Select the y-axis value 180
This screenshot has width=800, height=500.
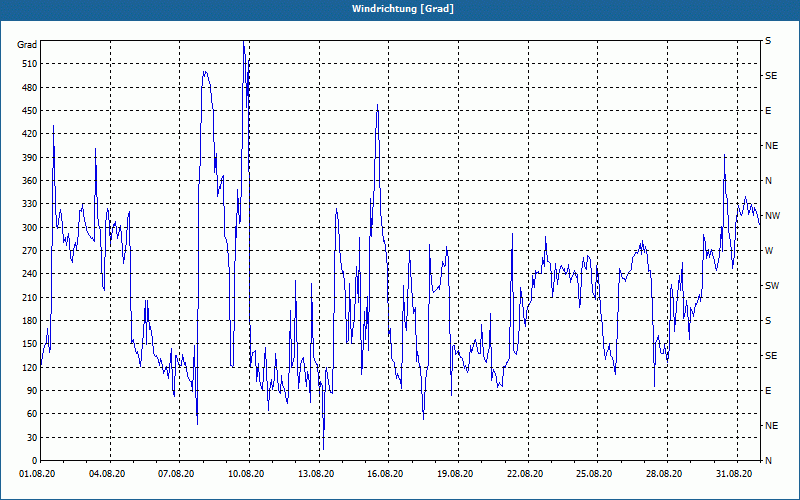30,320
